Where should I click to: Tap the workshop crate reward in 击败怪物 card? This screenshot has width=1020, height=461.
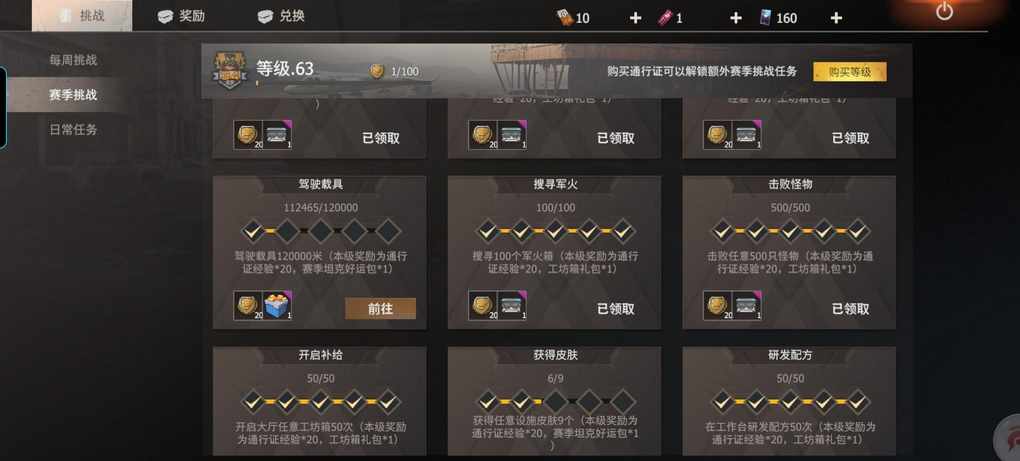point(747,306)
